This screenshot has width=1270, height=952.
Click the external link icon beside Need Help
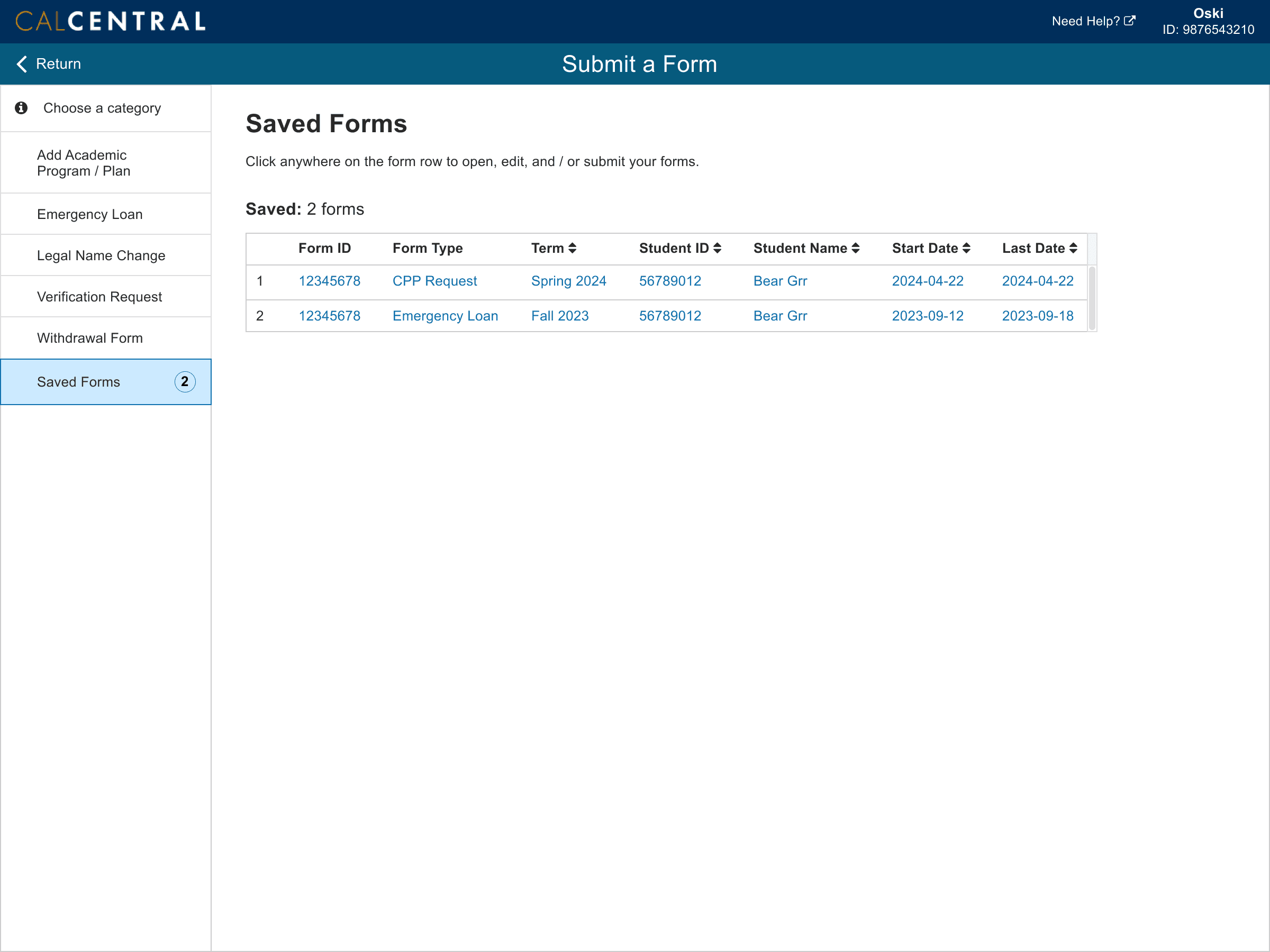tap(1129, 21)
